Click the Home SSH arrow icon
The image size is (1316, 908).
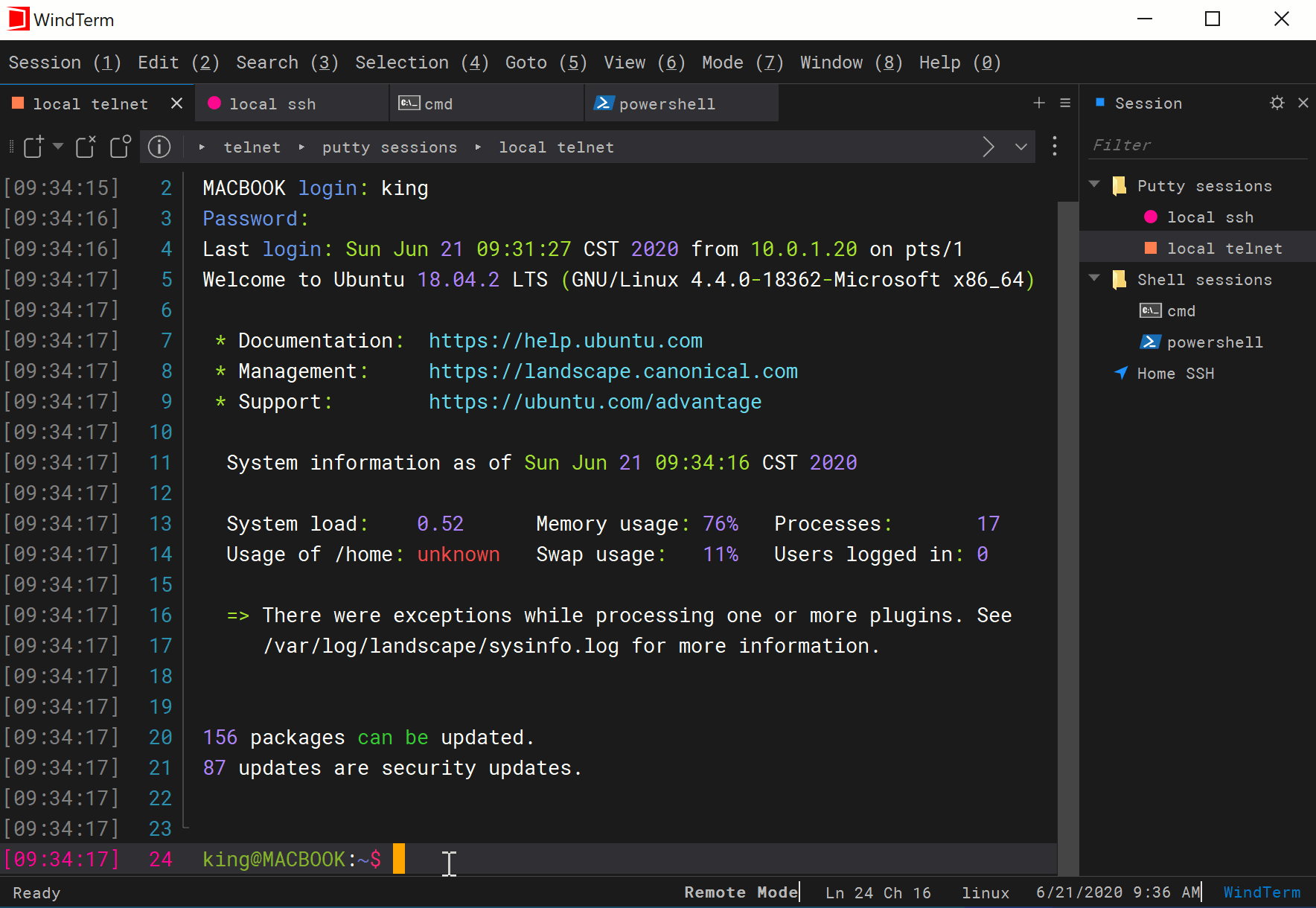[x=1121, y=373]
